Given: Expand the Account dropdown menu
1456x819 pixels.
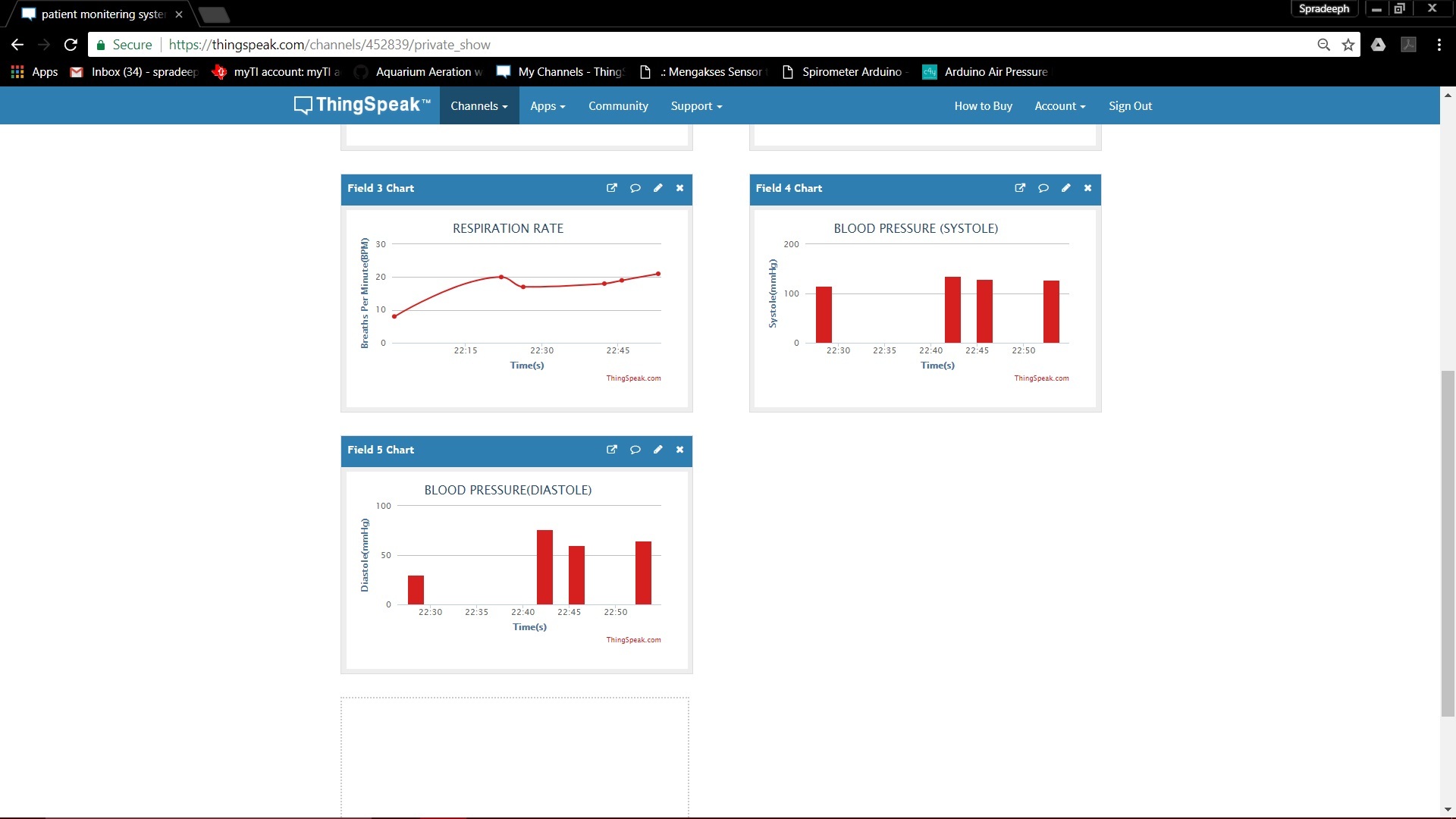Looking at the screenshot, I should pyautogui.click(x=1060, y=106).
